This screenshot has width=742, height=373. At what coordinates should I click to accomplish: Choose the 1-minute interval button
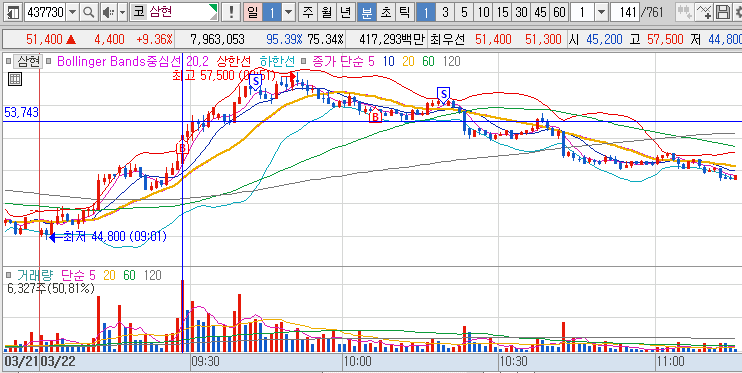426,12
